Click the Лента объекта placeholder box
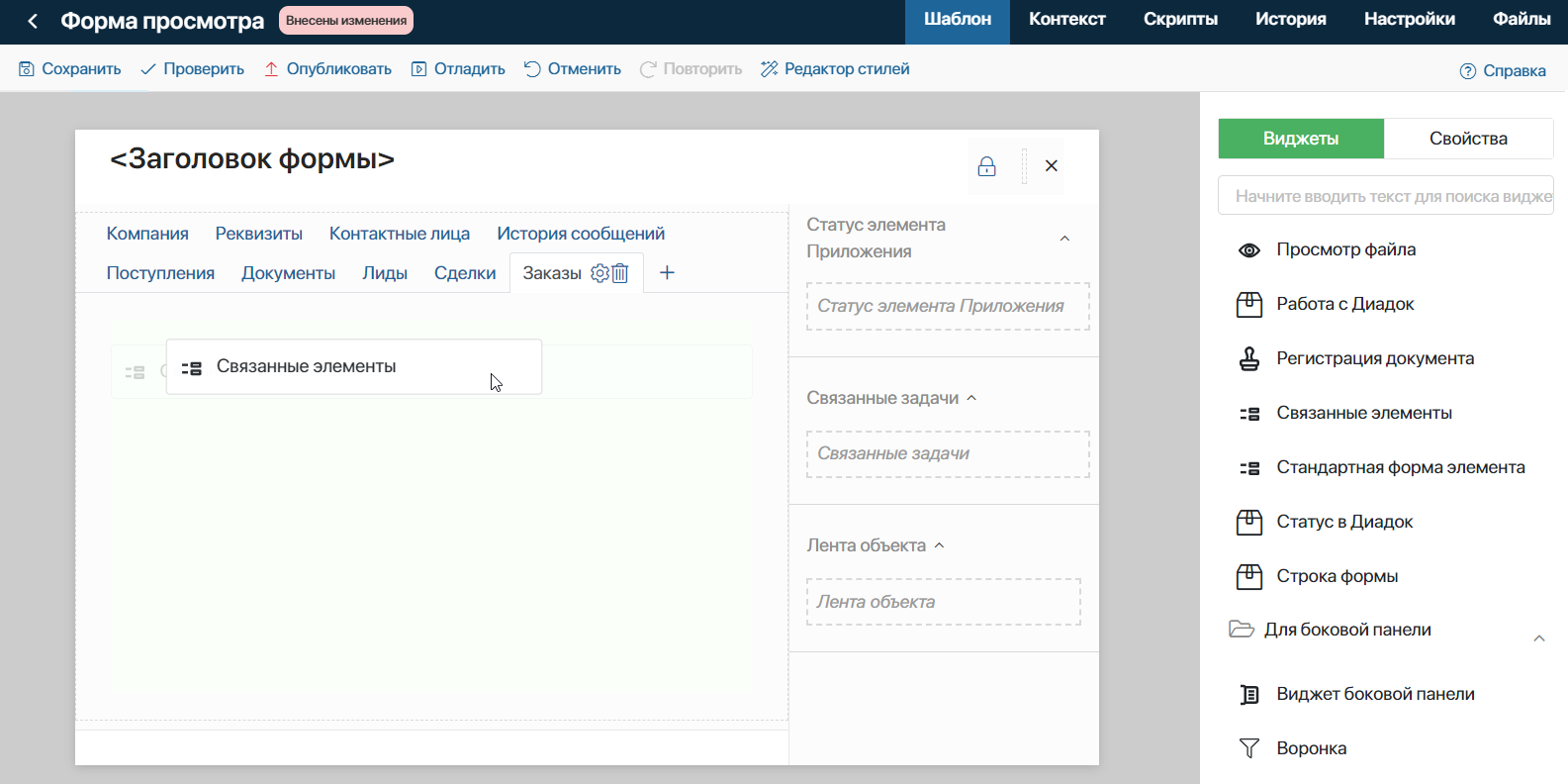The width and height of the screenshot is (1568, 784). tap(944, 602)
